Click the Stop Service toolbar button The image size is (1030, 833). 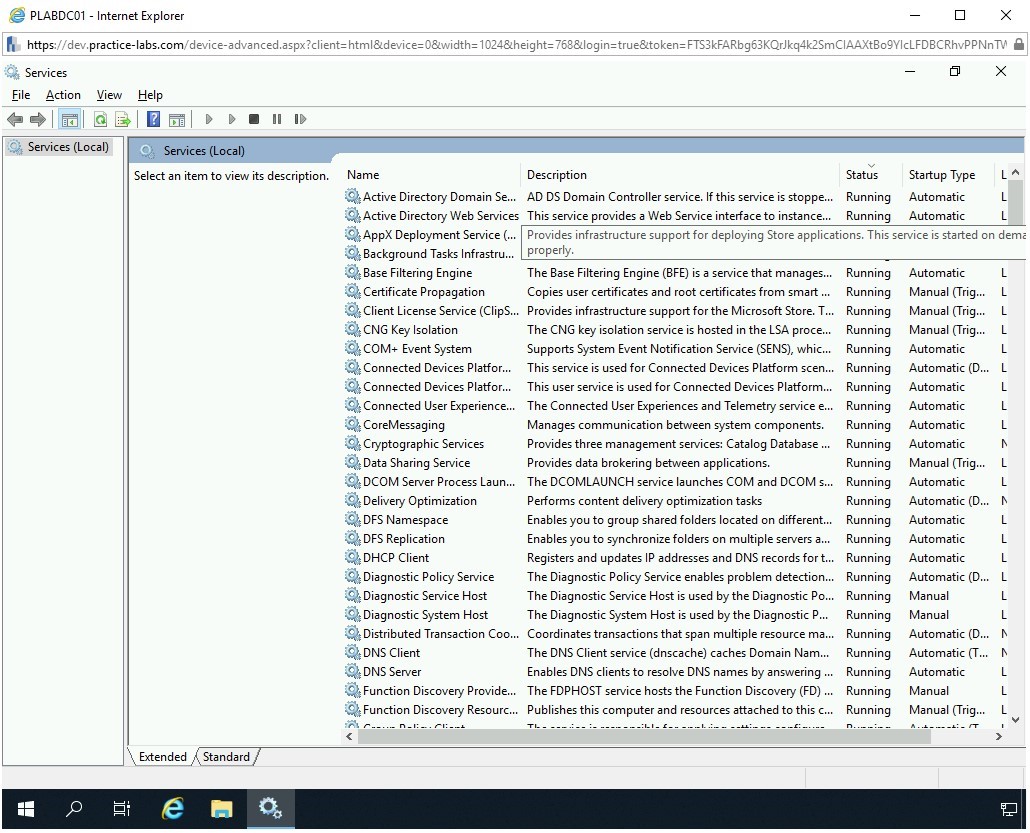pyautogui.click(x=254, y=119)
